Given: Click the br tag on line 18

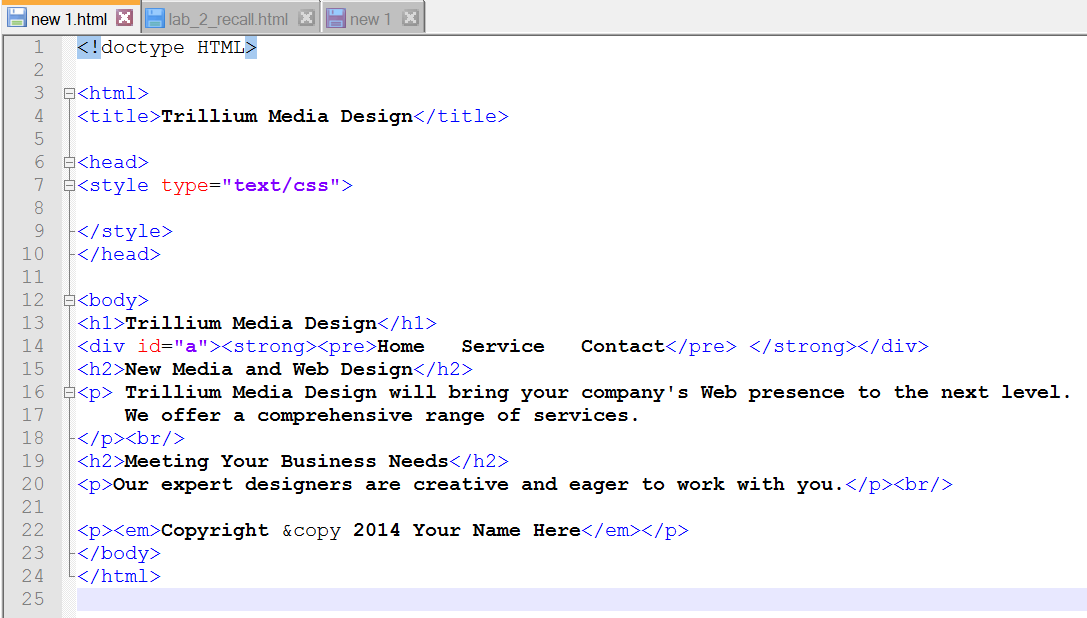Looking at the screenshot, I should click(x=155, y=438).
